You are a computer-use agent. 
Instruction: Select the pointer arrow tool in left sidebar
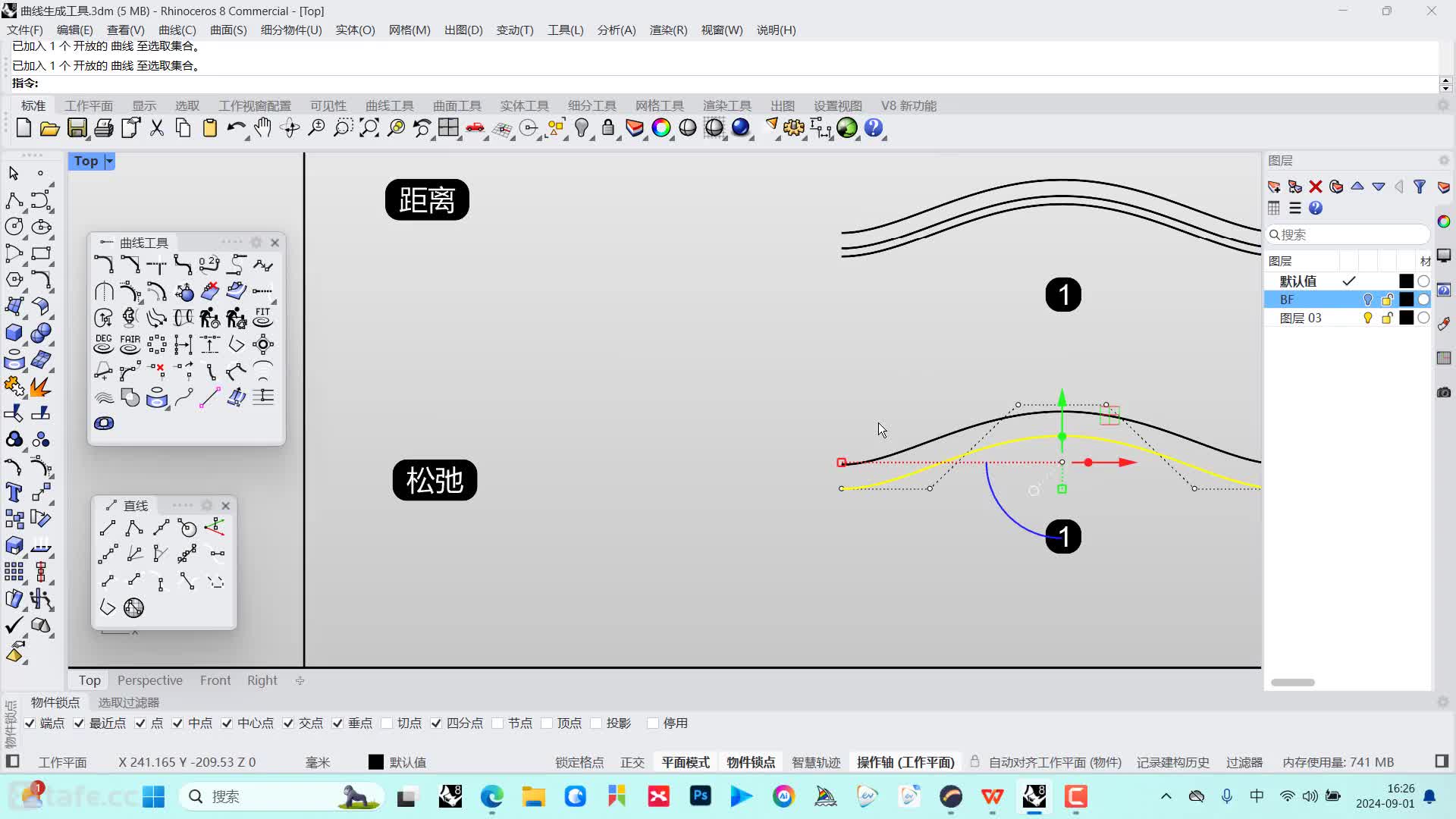point(14,174)
